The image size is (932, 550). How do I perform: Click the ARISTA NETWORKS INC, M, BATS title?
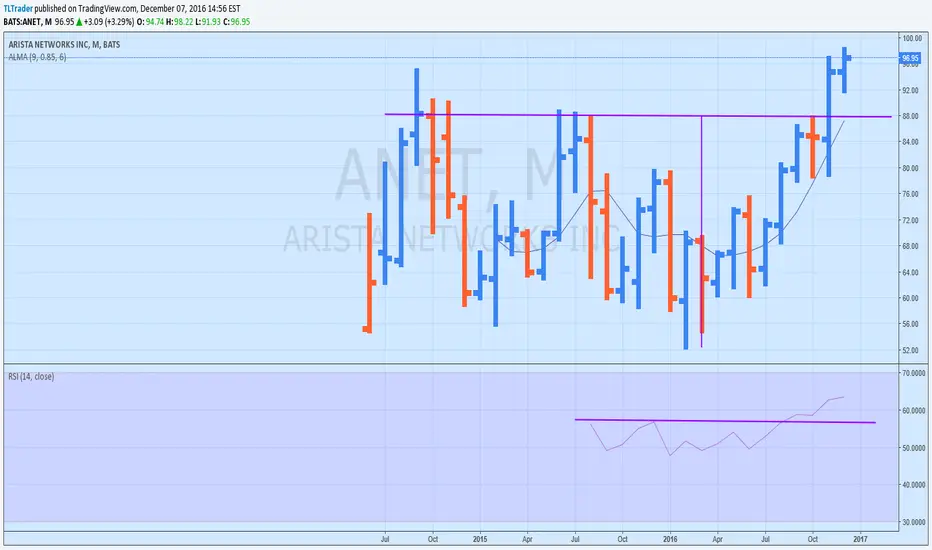[x=64, y=45]
